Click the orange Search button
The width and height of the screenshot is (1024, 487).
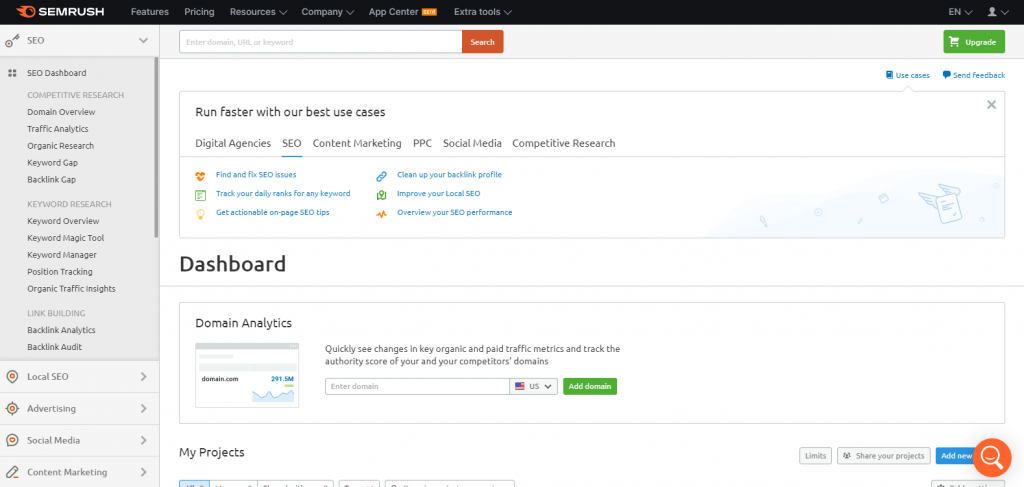coord(483,42)
